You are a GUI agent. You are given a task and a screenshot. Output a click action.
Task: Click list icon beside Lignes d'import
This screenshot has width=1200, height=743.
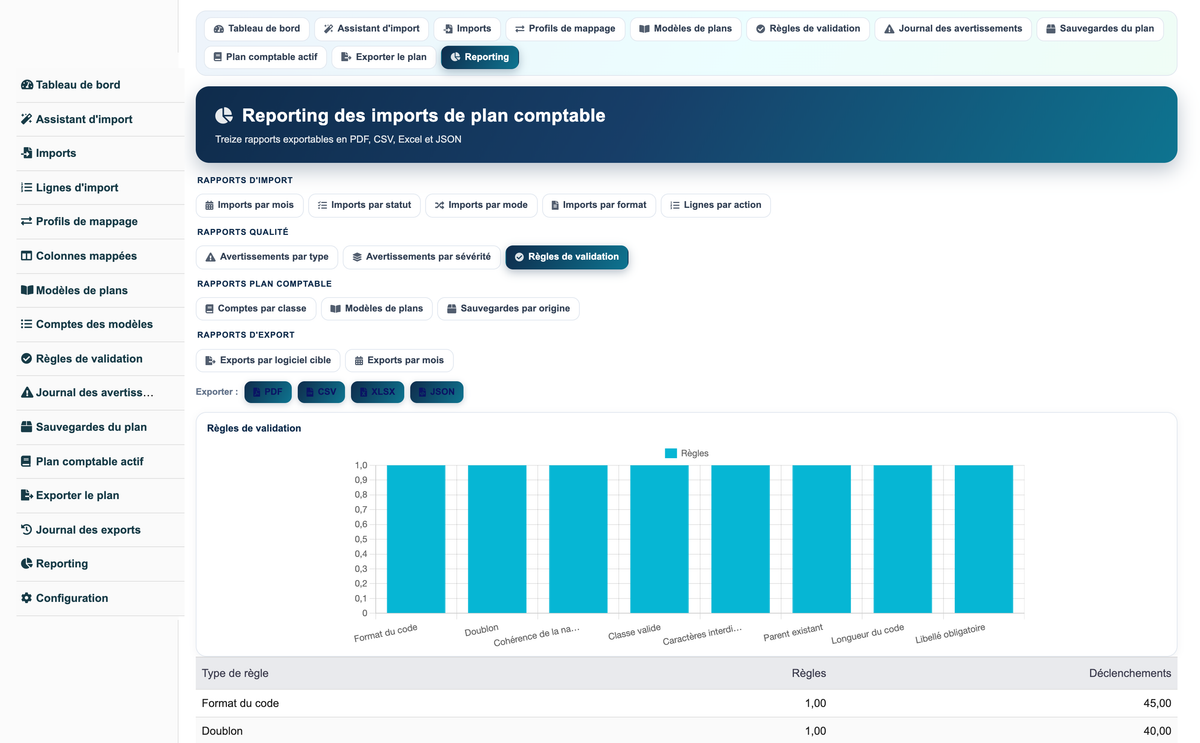[27, 187]
